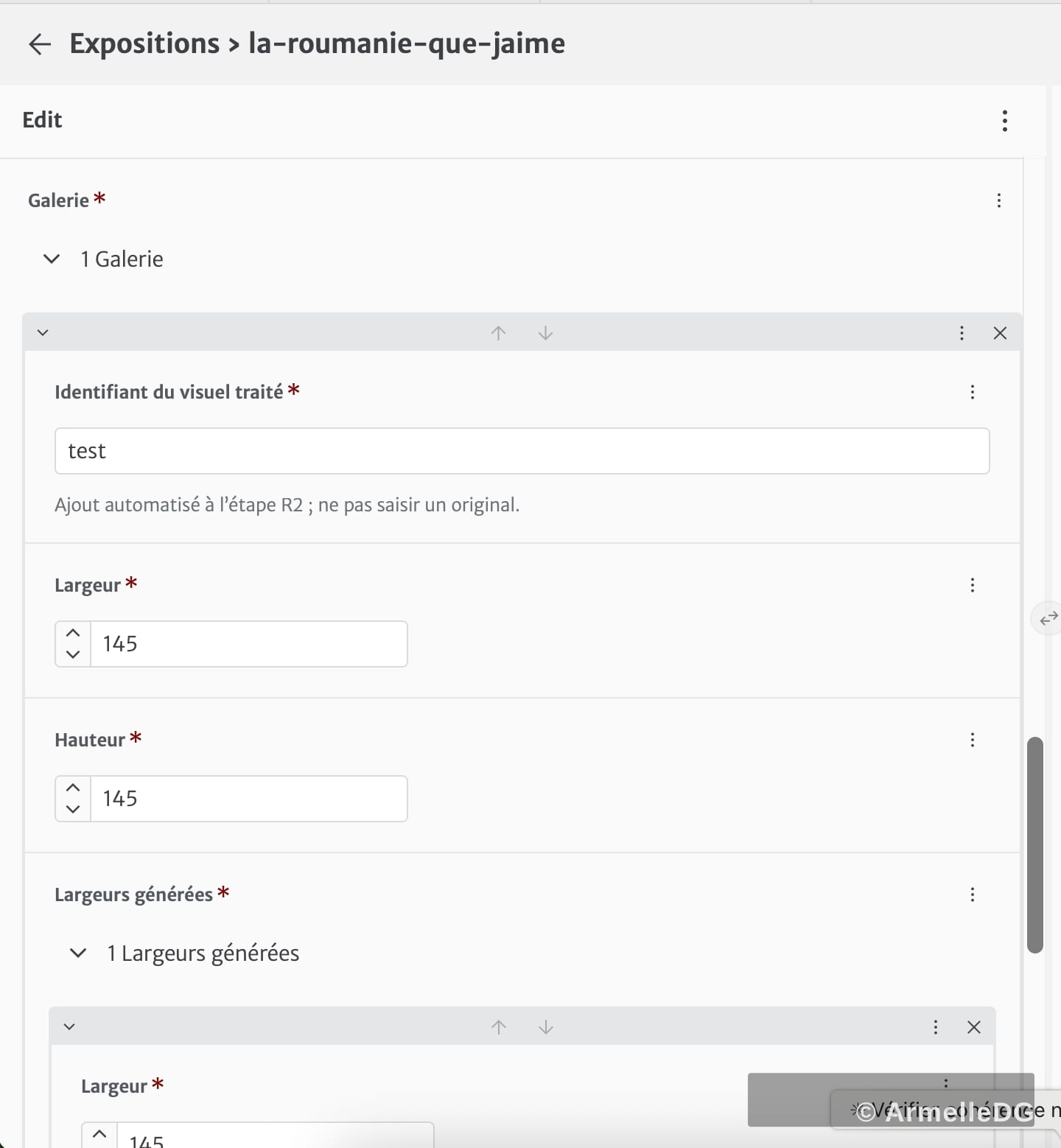Click the Expositions breadcrumb link
Image resolution: width=1061 pixels, height=1148 pixels.
(x=144, y=43)
